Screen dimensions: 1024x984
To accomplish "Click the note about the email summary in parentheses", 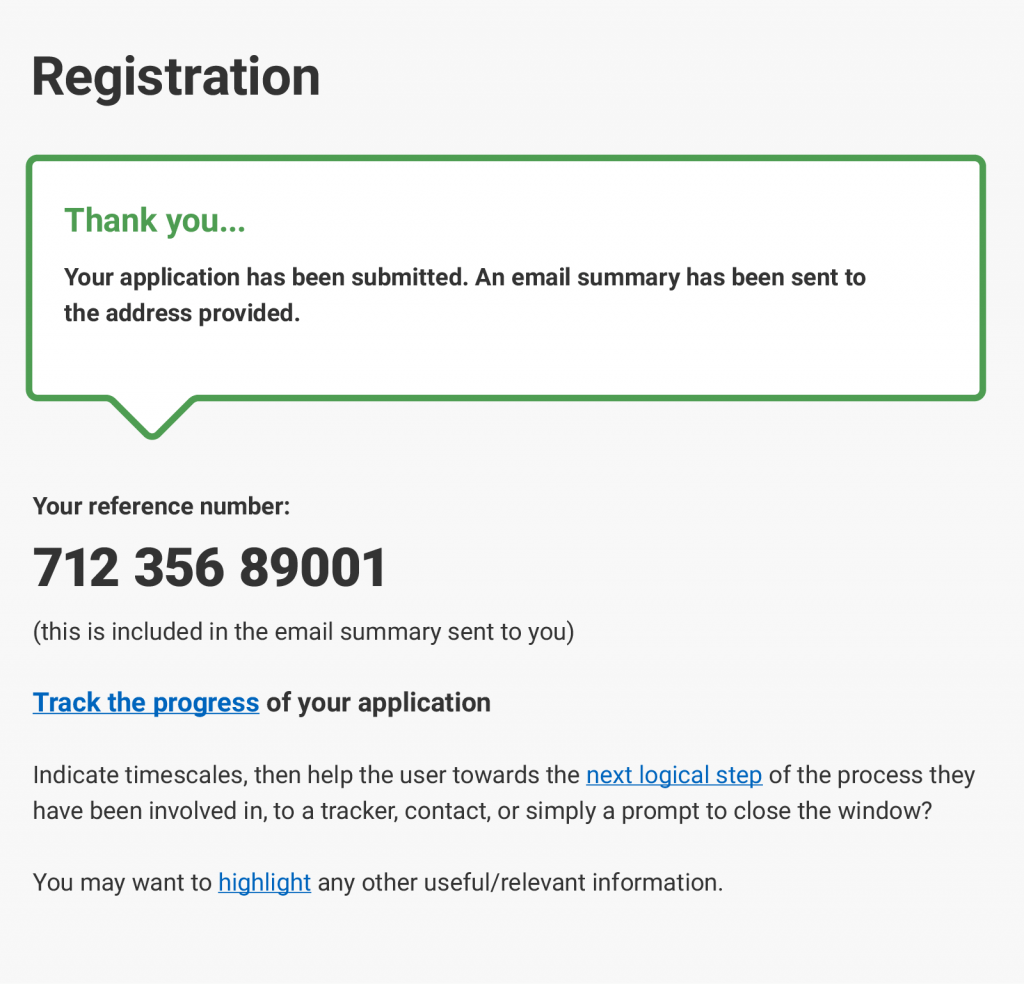I will point(303,633).
